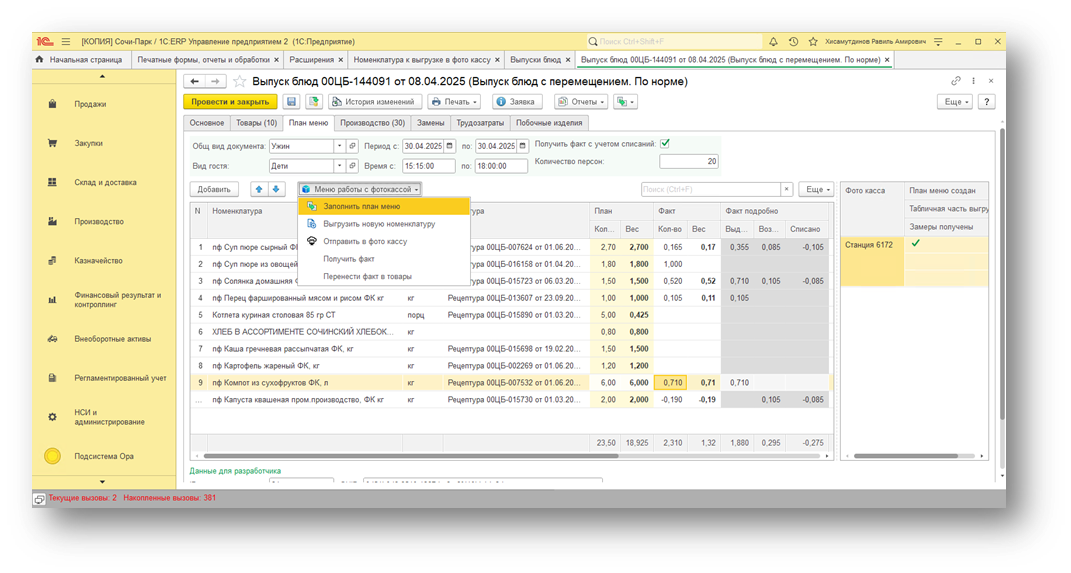1071x573 pixels.
Task: Click Время с field 15:15:00
Action: coord(428,166)
